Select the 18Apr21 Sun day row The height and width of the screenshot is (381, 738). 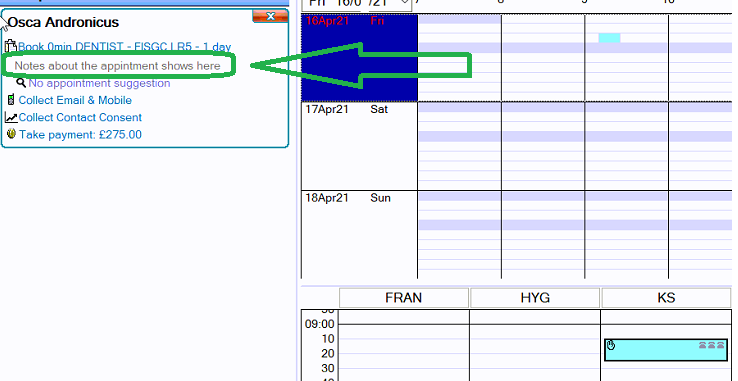(360, 235)
